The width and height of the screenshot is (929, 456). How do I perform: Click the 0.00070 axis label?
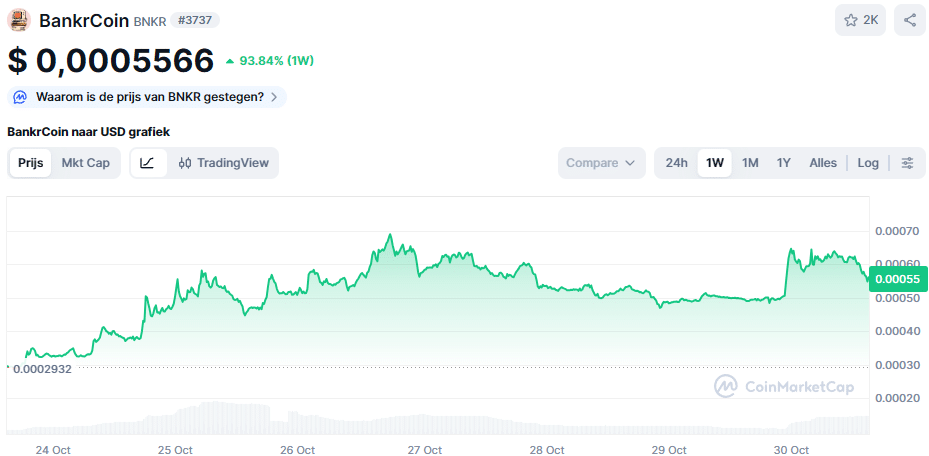point(898,230)
